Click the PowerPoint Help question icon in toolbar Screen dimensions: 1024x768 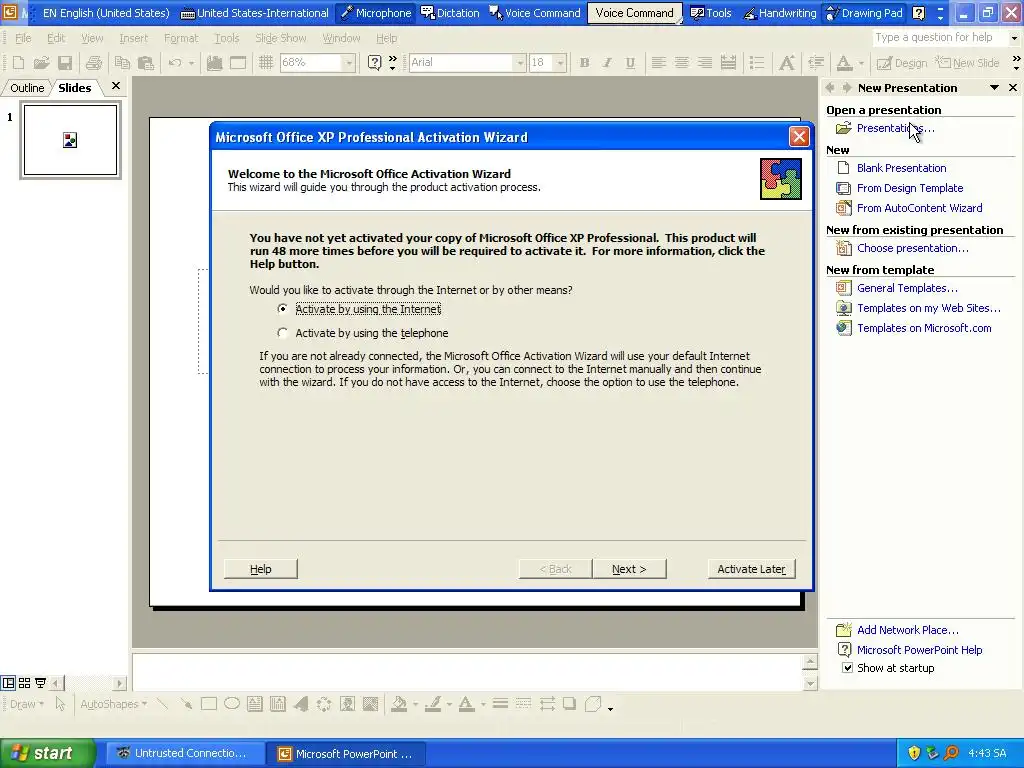[x=374, y=63]
